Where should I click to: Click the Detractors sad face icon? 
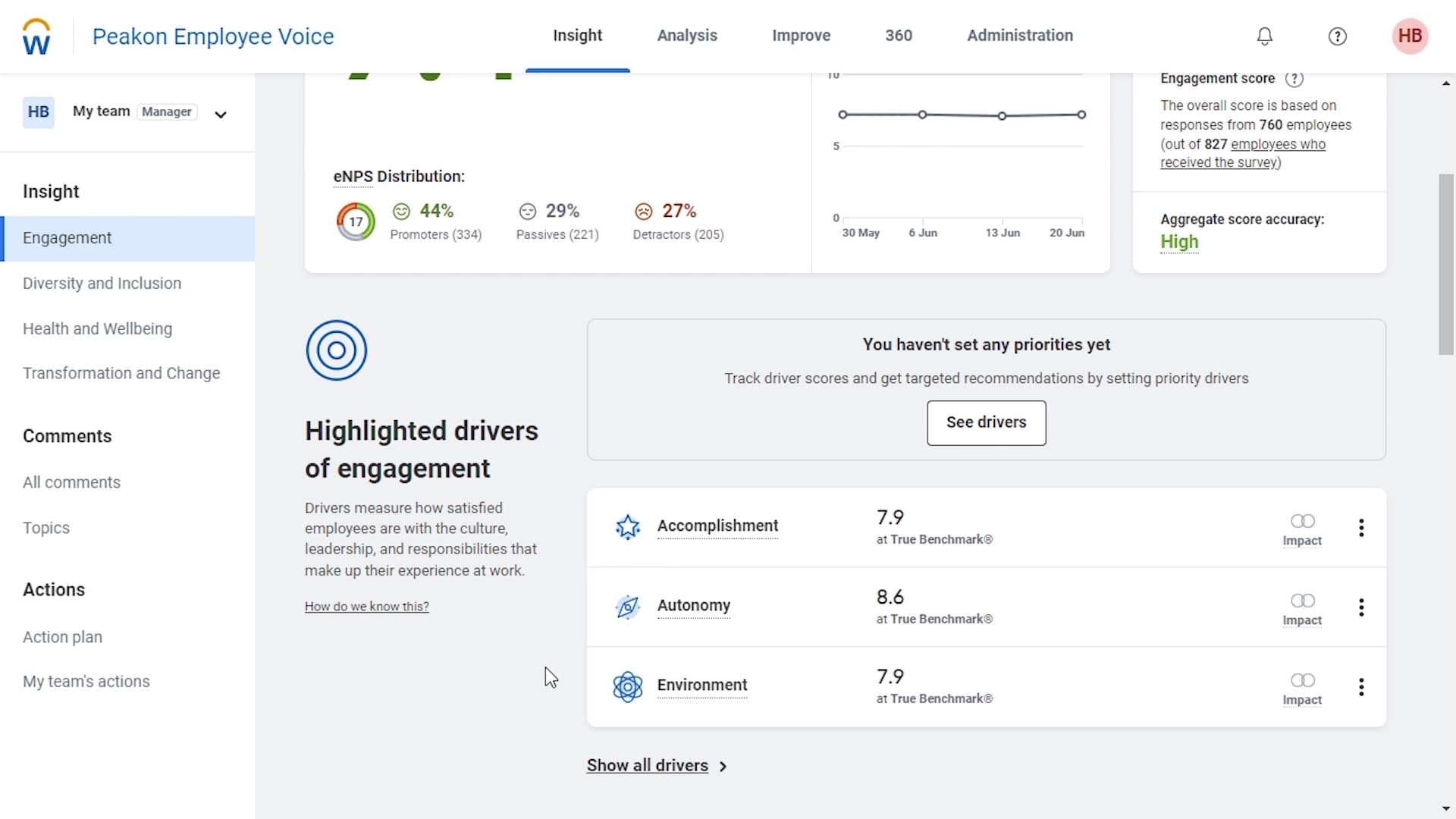(x=643, y=211)
